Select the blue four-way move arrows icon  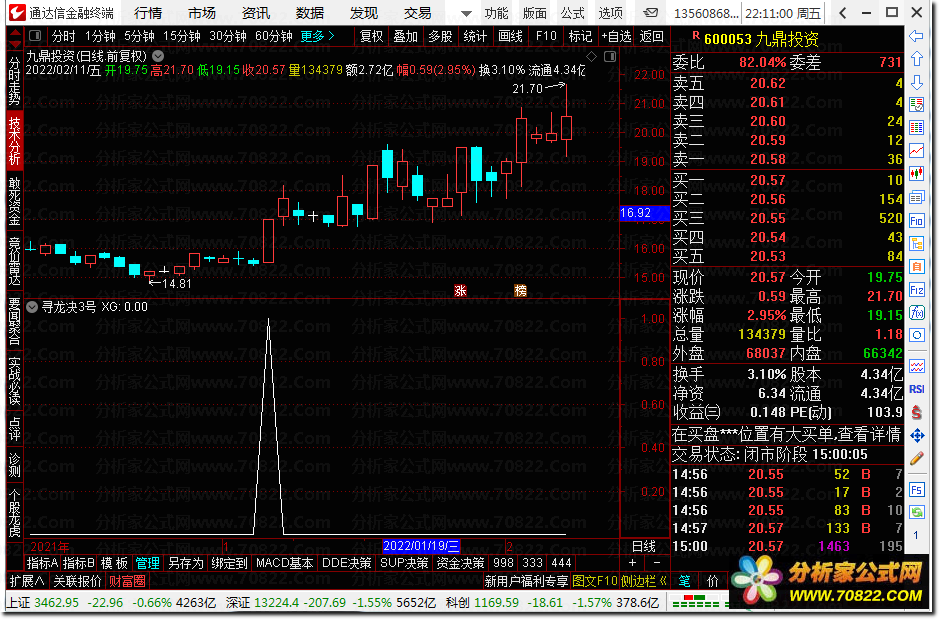[916, 435]
